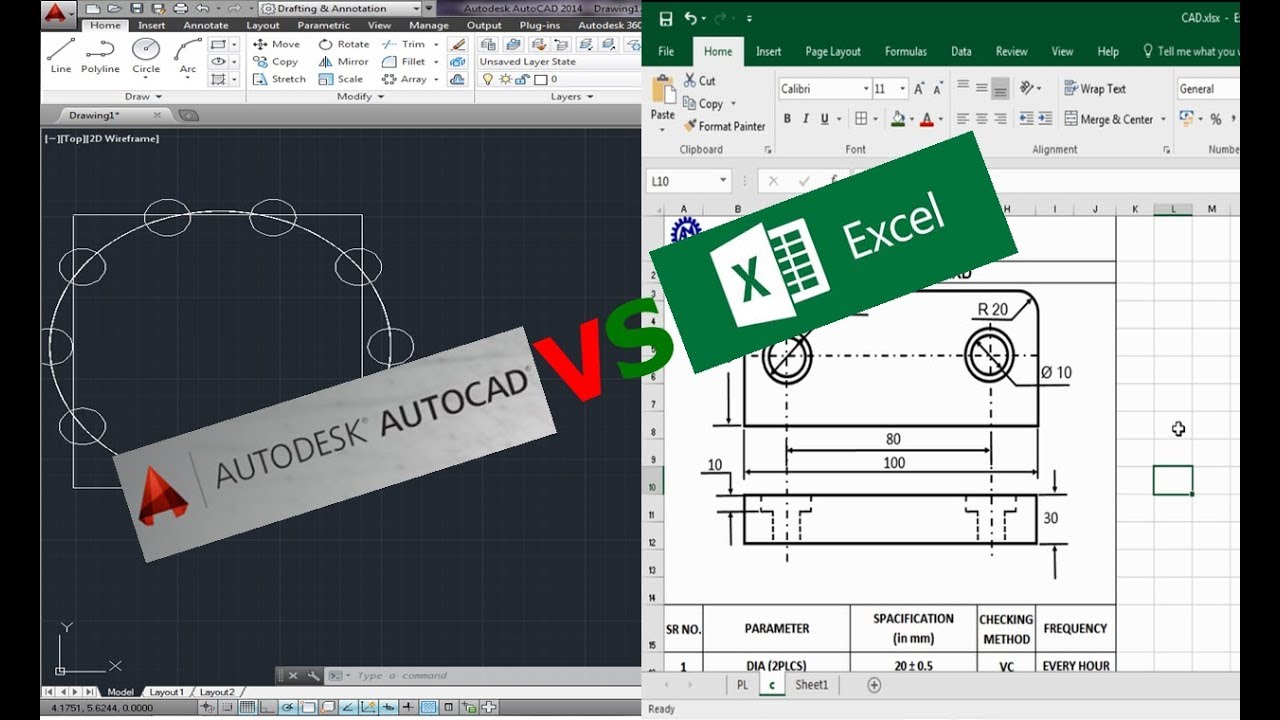Click the layer 0 color swatch in AutoCAD

click(543, 79)
